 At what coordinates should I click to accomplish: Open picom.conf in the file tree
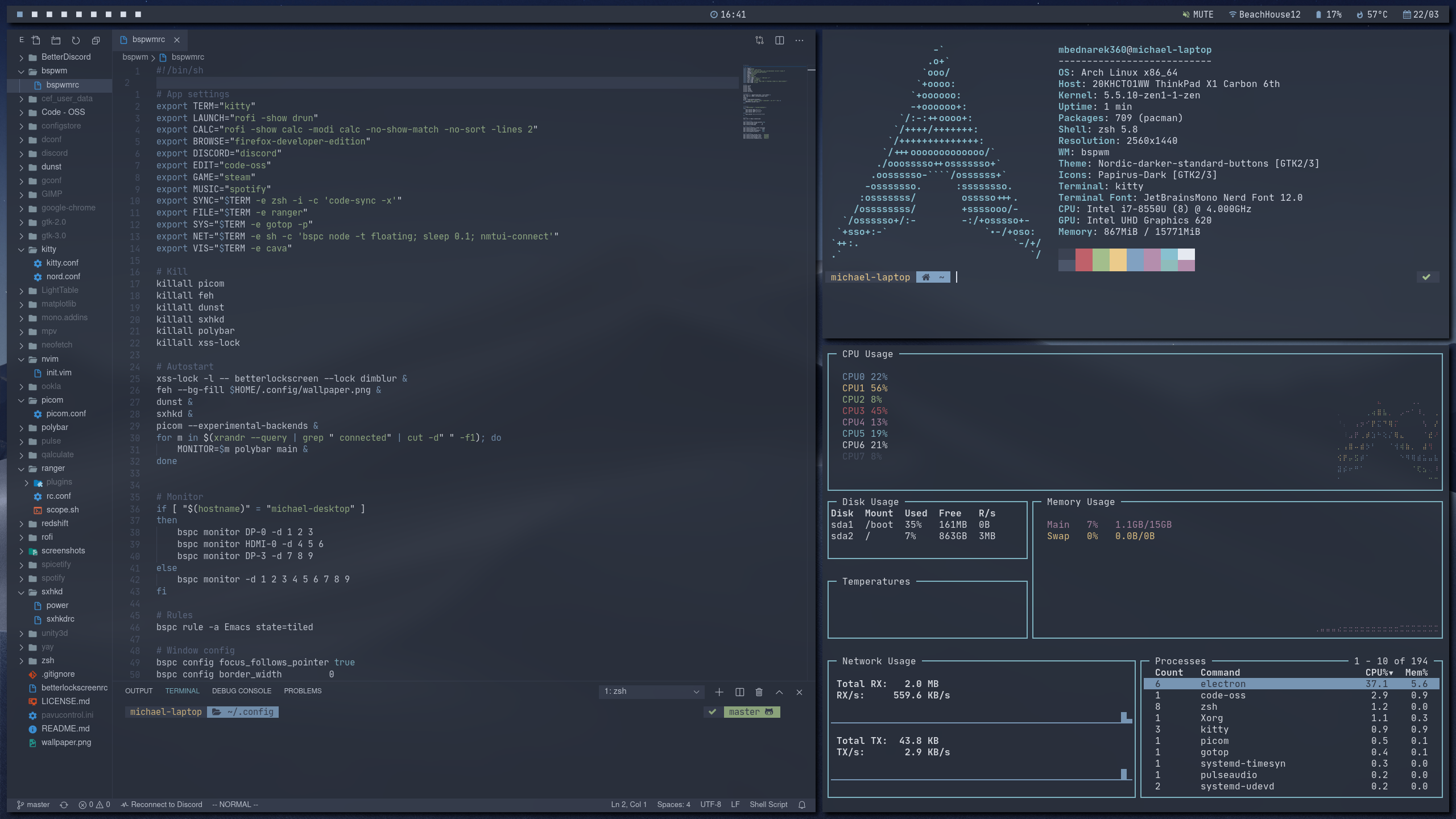point(66,413)
